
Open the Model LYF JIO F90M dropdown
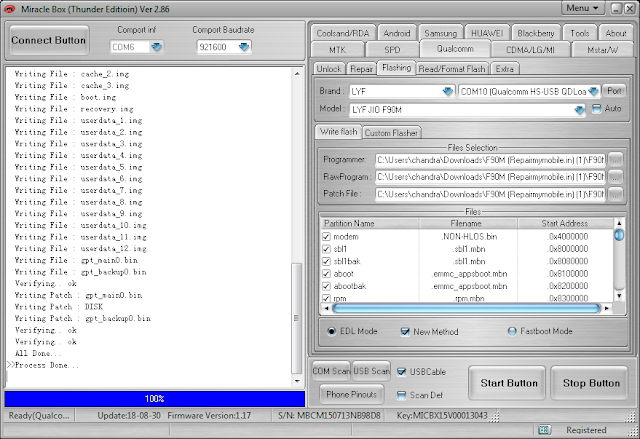point(579,110)
